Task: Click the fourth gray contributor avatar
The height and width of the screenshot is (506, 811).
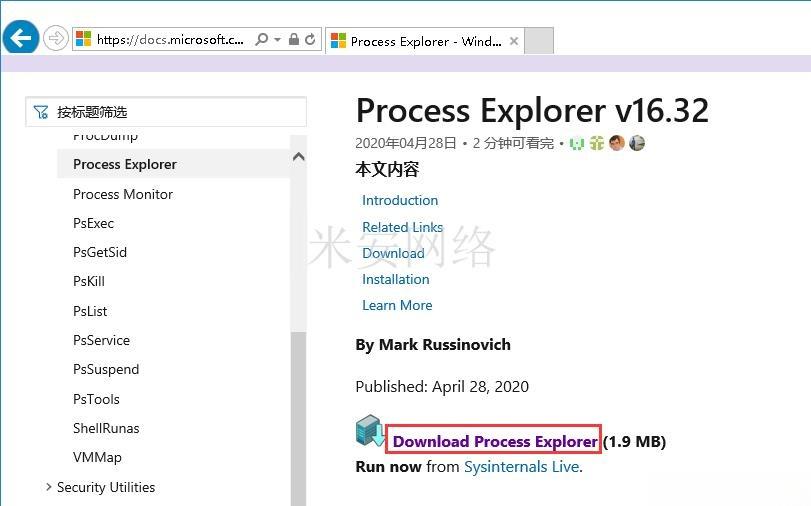Action: 637,143
